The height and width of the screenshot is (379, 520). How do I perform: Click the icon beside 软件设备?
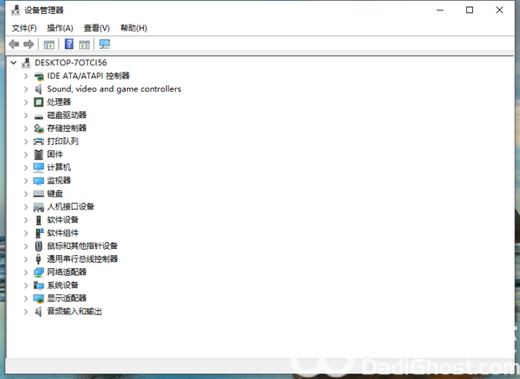click(39, 220)
